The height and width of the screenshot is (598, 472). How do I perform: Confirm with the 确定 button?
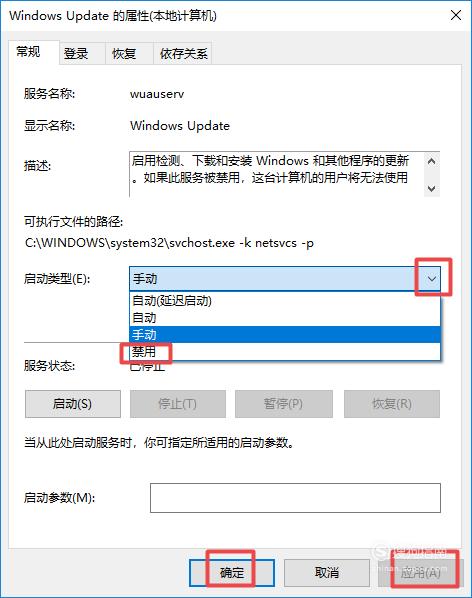pos(232,572)
